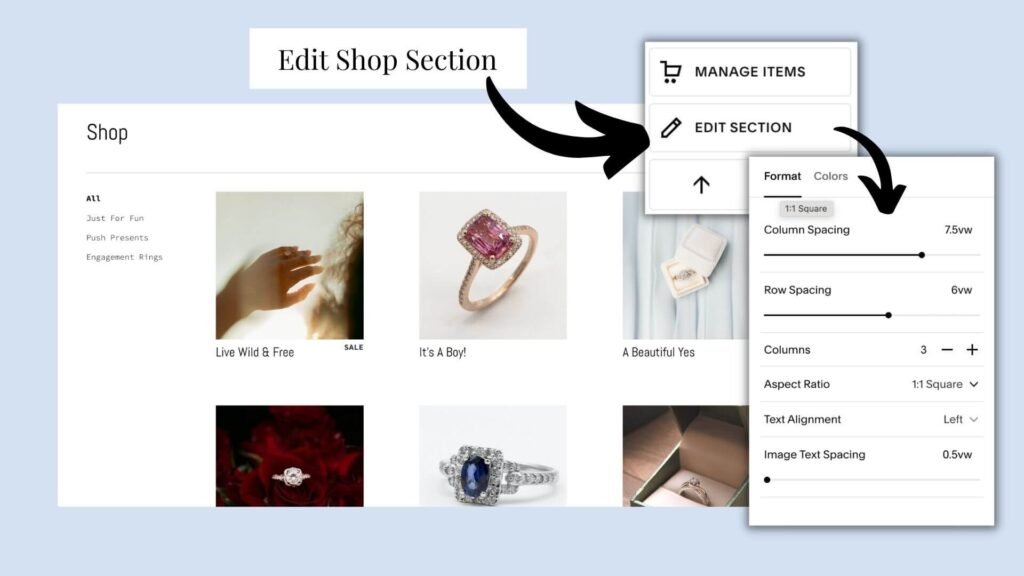Filter shop by Just For Fun category

click(x=115, y=218)
